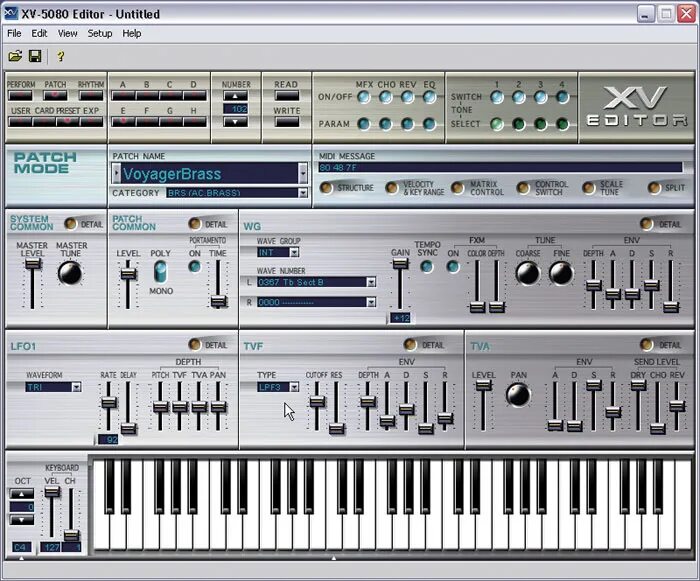Screen dimensions: 700x581
Task: Open the Help menu
Action: pyautogui.click(x=132, y=33)
